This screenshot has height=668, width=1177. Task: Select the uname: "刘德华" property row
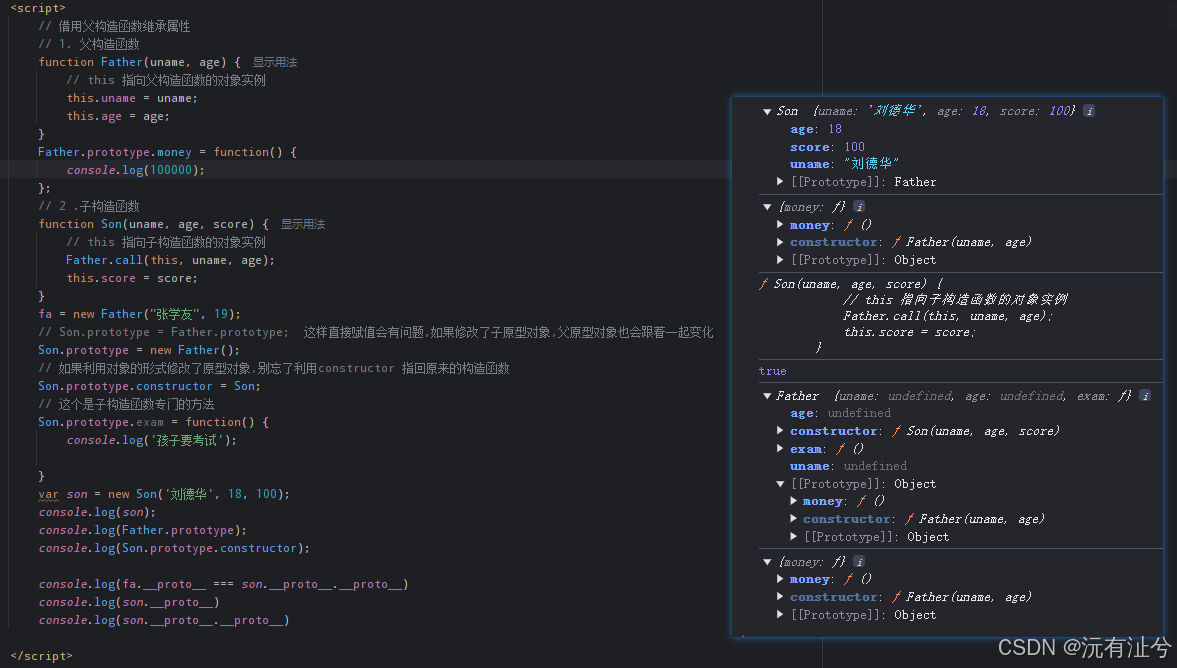[844, 164]
